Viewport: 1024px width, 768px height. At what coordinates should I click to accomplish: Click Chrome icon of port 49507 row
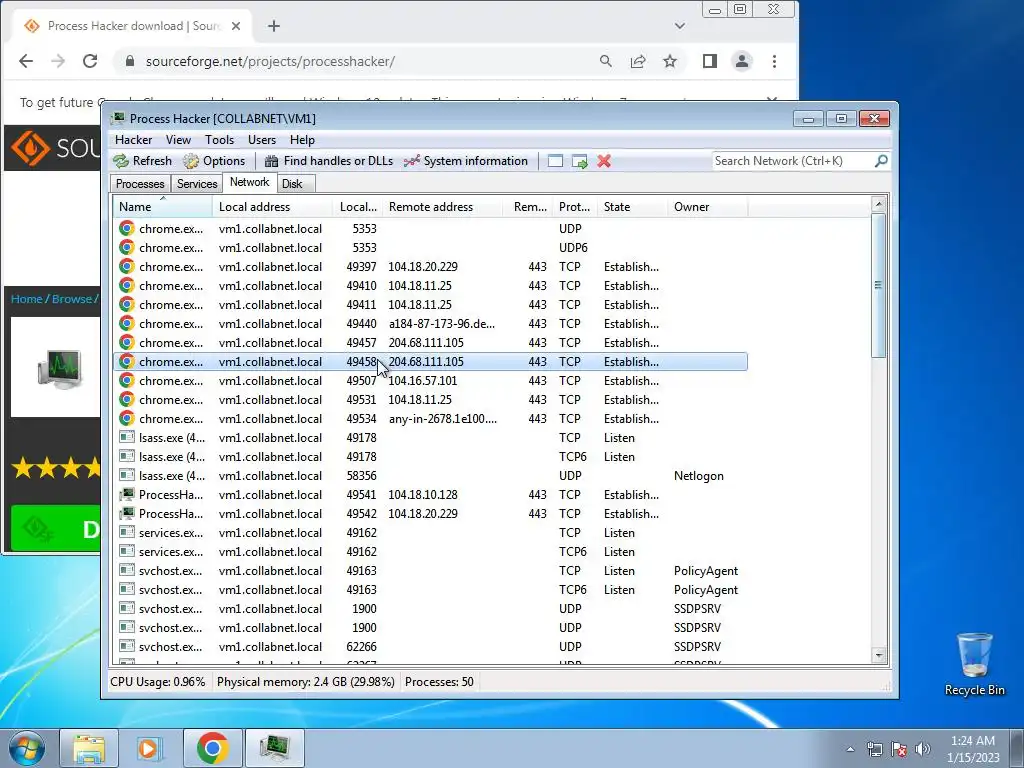pyautogui.click(x=127, y=381)
